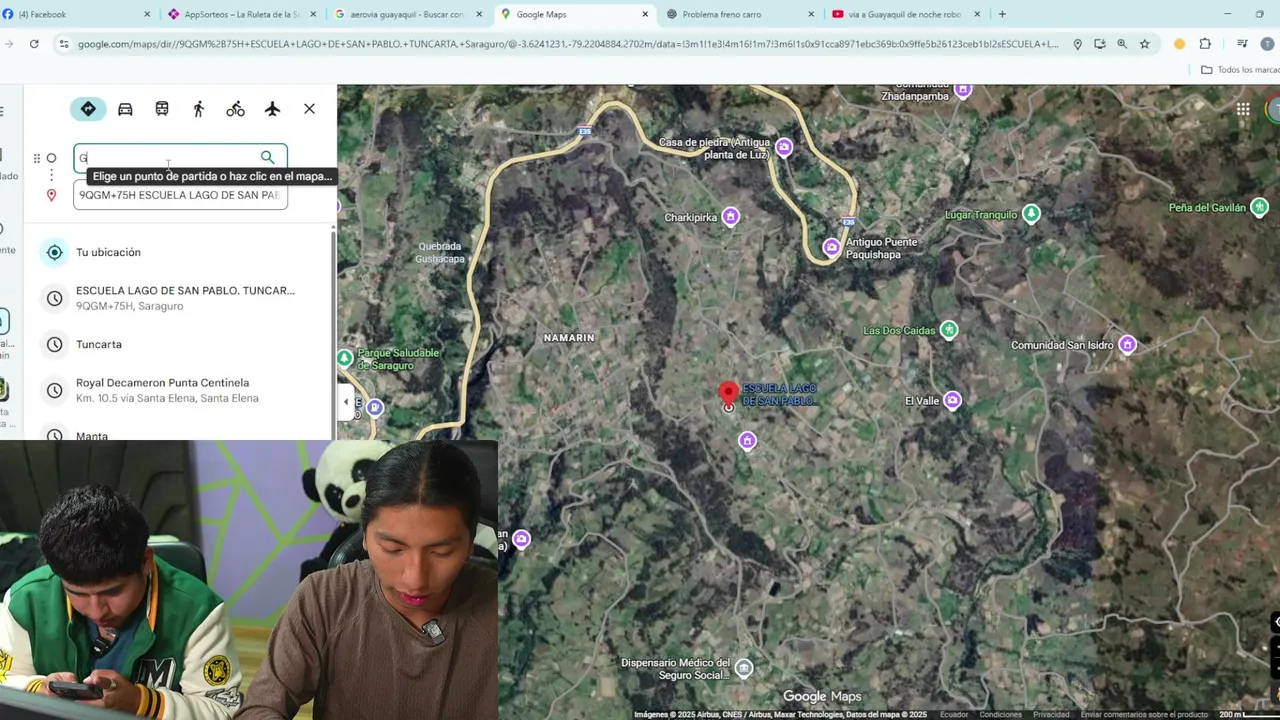Choose flights travel mode

click(x=272, y=109)
